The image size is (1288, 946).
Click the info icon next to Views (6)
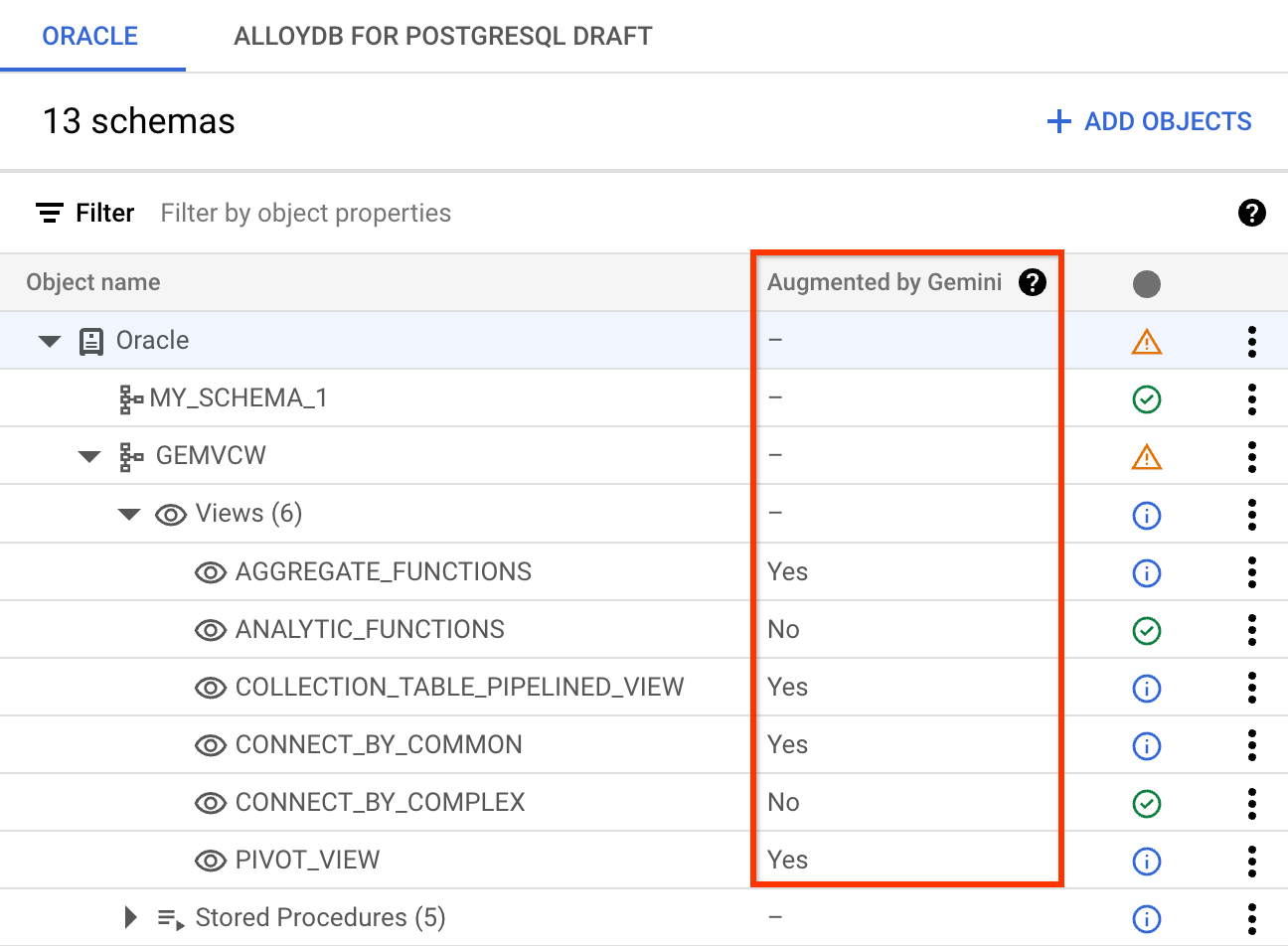click(x=1146, y=515)
